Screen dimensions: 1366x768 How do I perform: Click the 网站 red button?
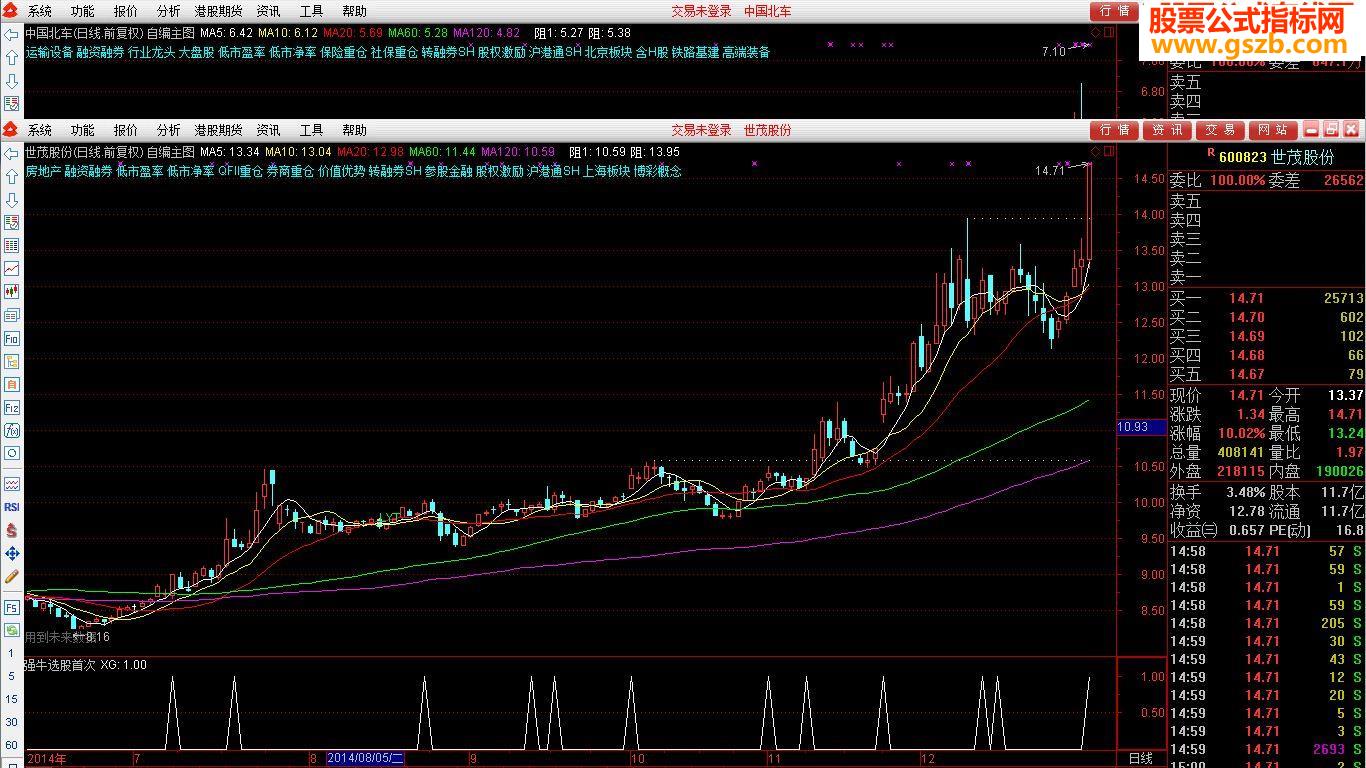coord(1273,130)
